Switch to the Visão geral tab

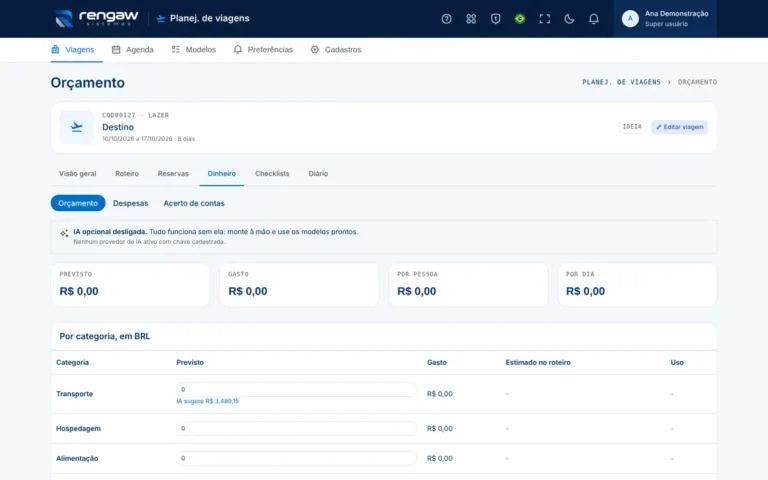(77, 173)
